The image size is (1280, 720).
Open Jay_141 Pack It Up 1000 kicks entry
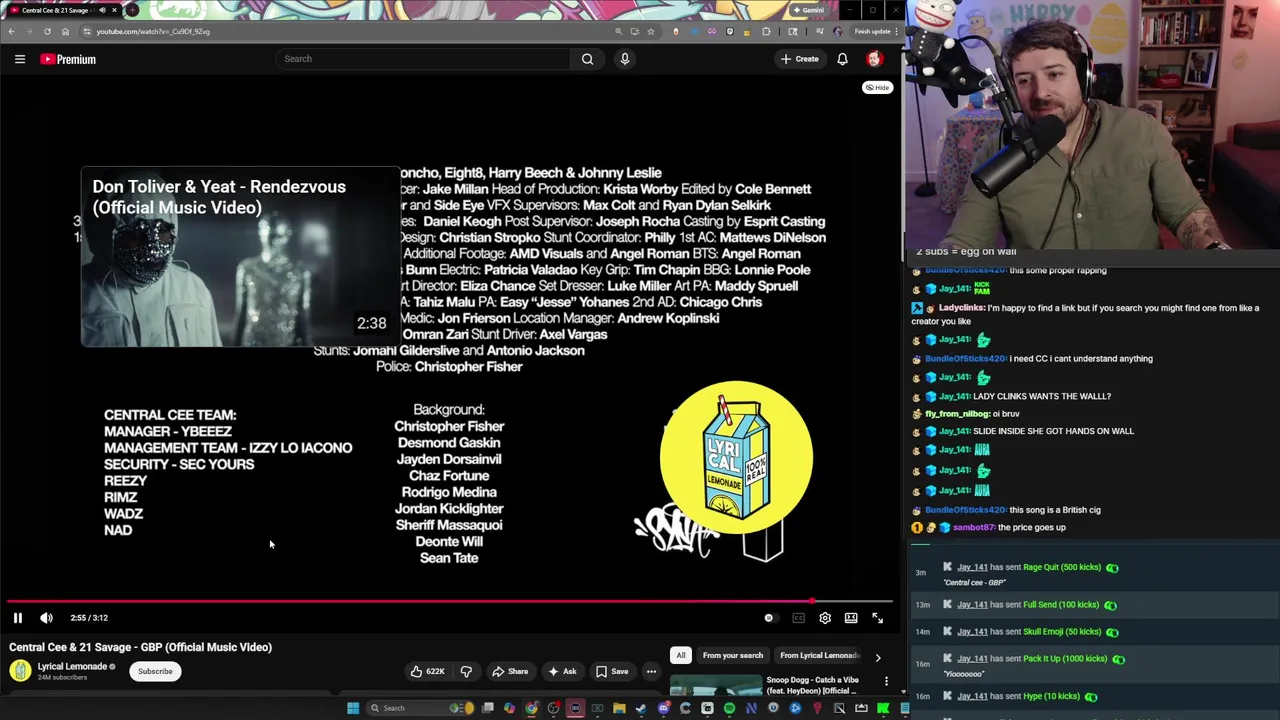[1095, 665]
